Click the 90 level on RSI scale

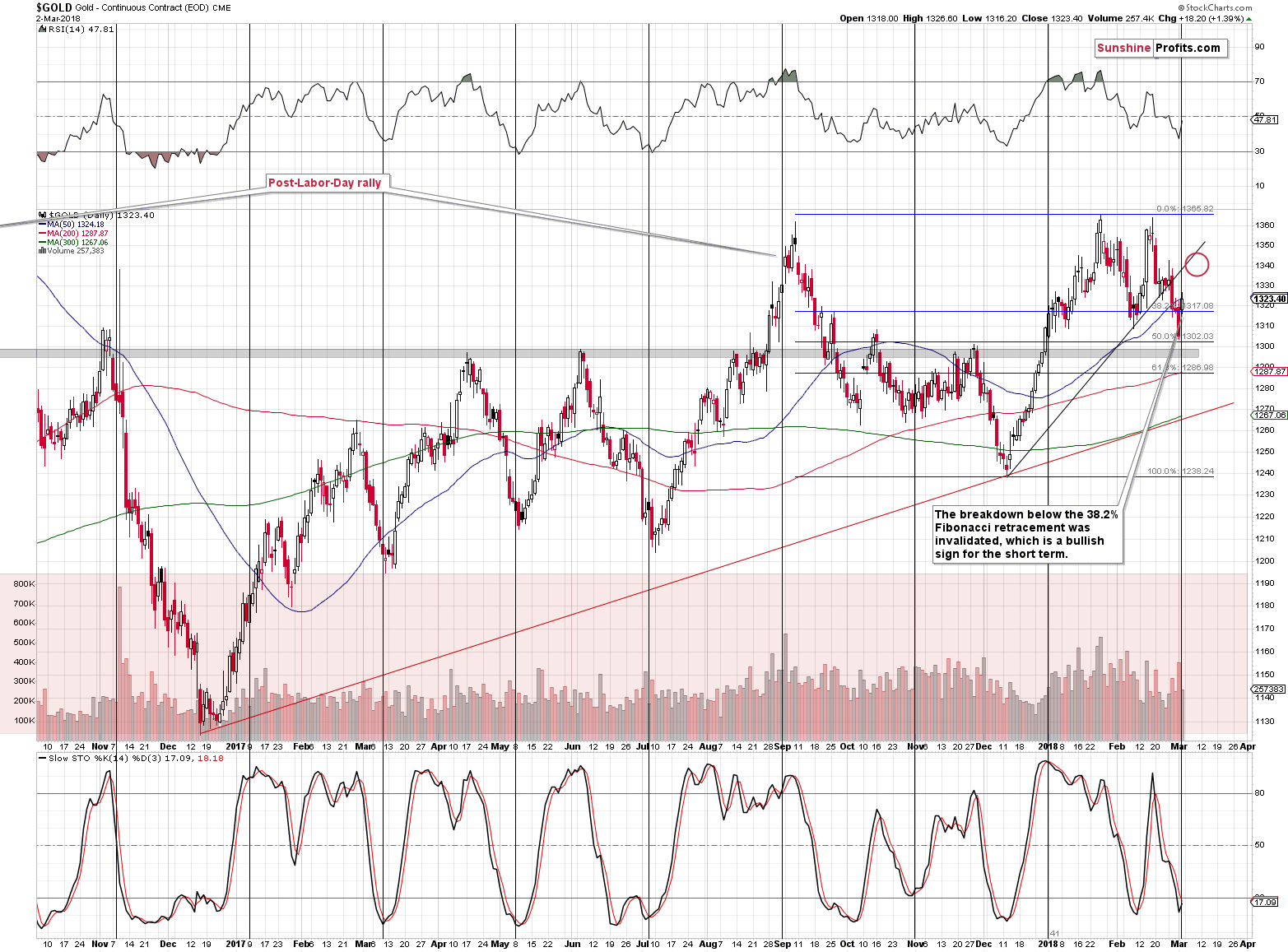tap(1259, 47)
